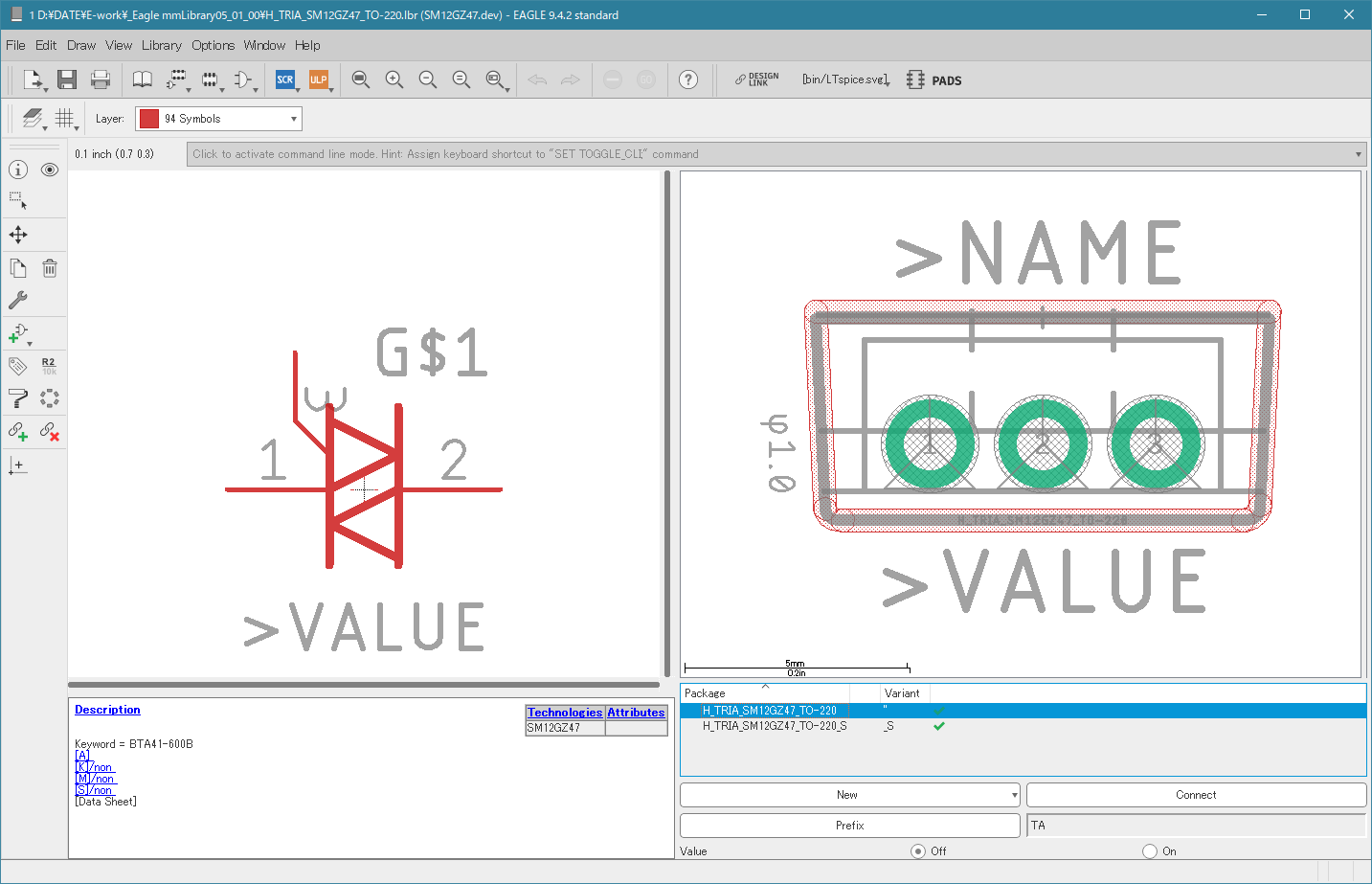
Task: Select Value Off radio button
Action: [918, 851]
